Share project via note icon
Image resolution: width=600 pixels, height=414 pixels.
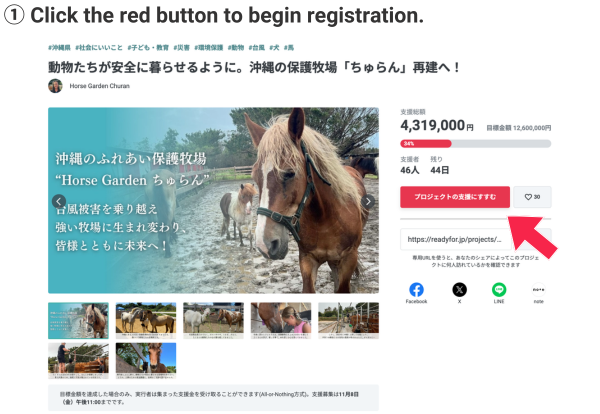[538, 290]
